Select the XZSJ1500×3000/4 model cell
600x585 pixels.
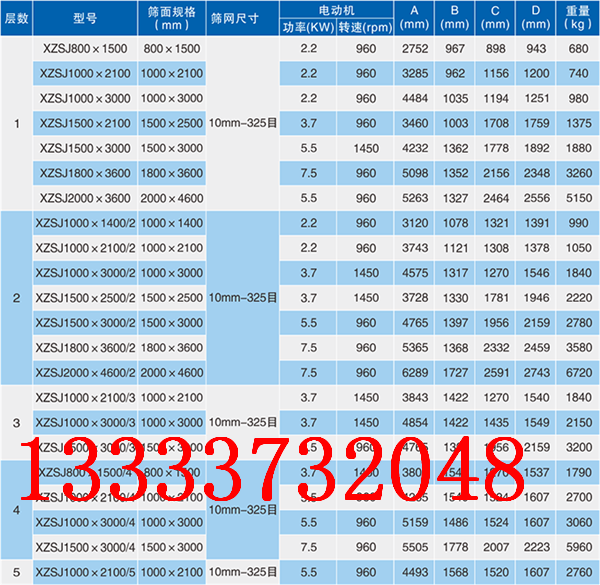(x=85, y=547)
